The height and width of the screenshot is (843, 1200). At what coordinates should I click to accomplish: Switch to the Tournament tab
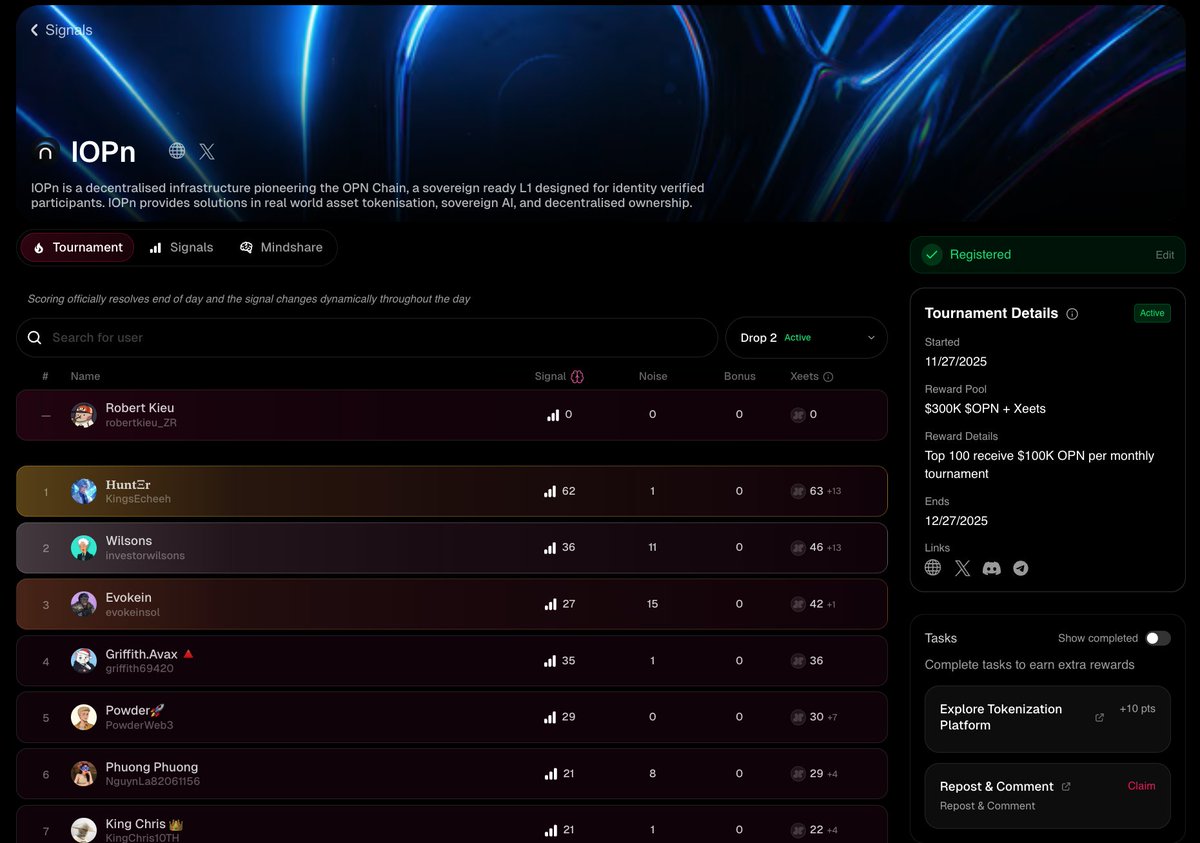coord(78,248)
